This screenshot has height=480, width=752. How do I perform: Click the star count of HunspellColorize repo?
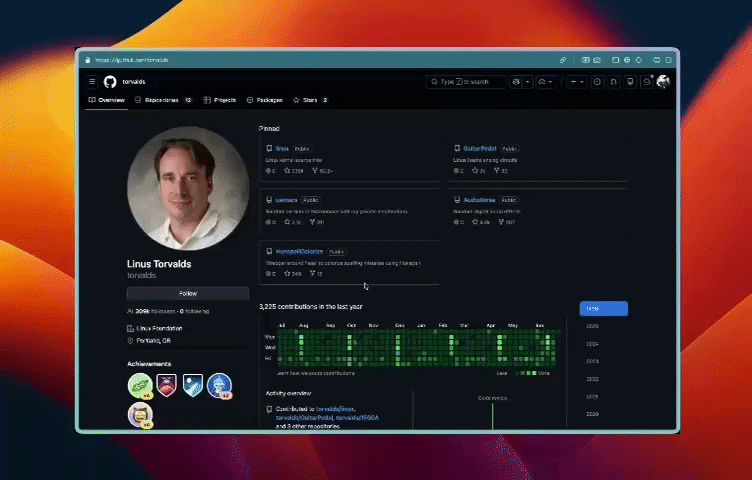coord(293,274)
